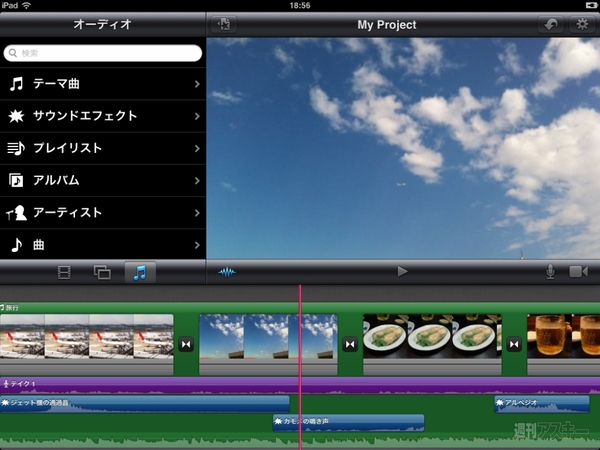The width and height of the screenshot is (600, 450).
Task: Toggle audio waveform display
Action: [x=227, y=271]
